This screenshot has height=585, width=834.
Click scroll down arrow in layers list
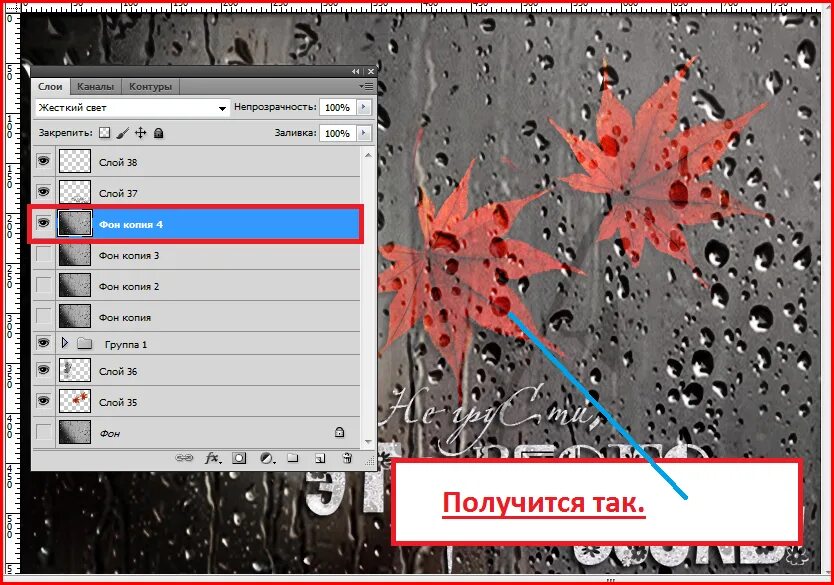click(368, 442)
